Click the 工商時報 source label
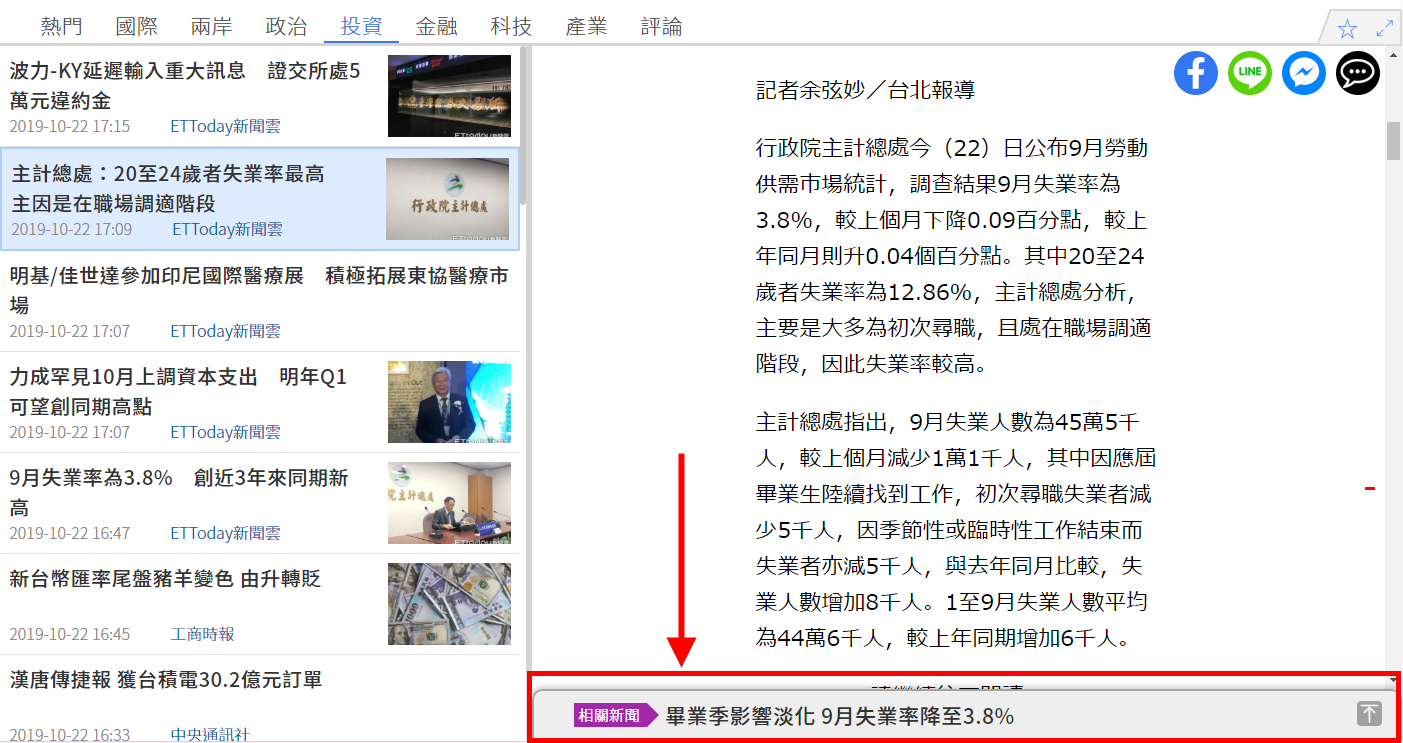 (203, 634)
